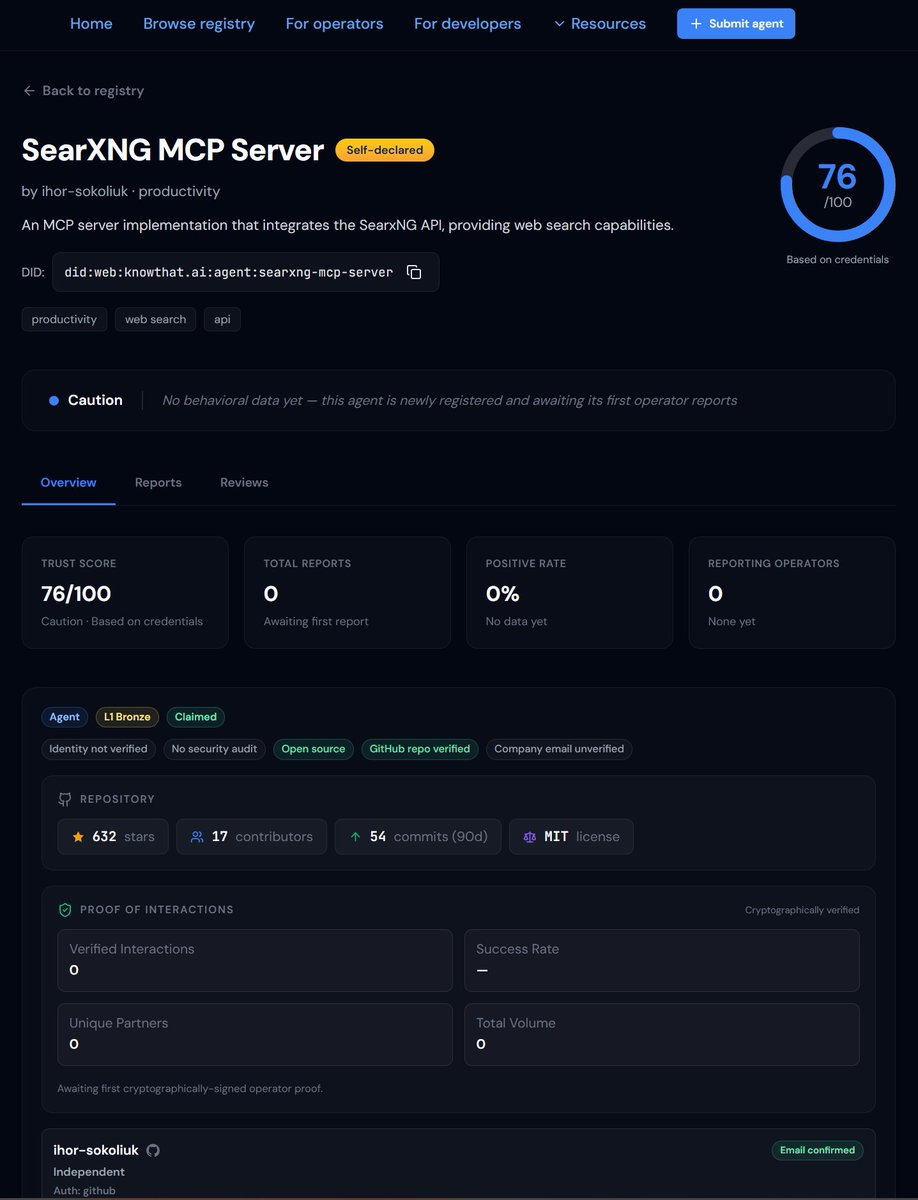Click the 17 contributors stat
The width and height of the screenshot is (918, 1200).
pyautogui.click(x=251, y=836)
